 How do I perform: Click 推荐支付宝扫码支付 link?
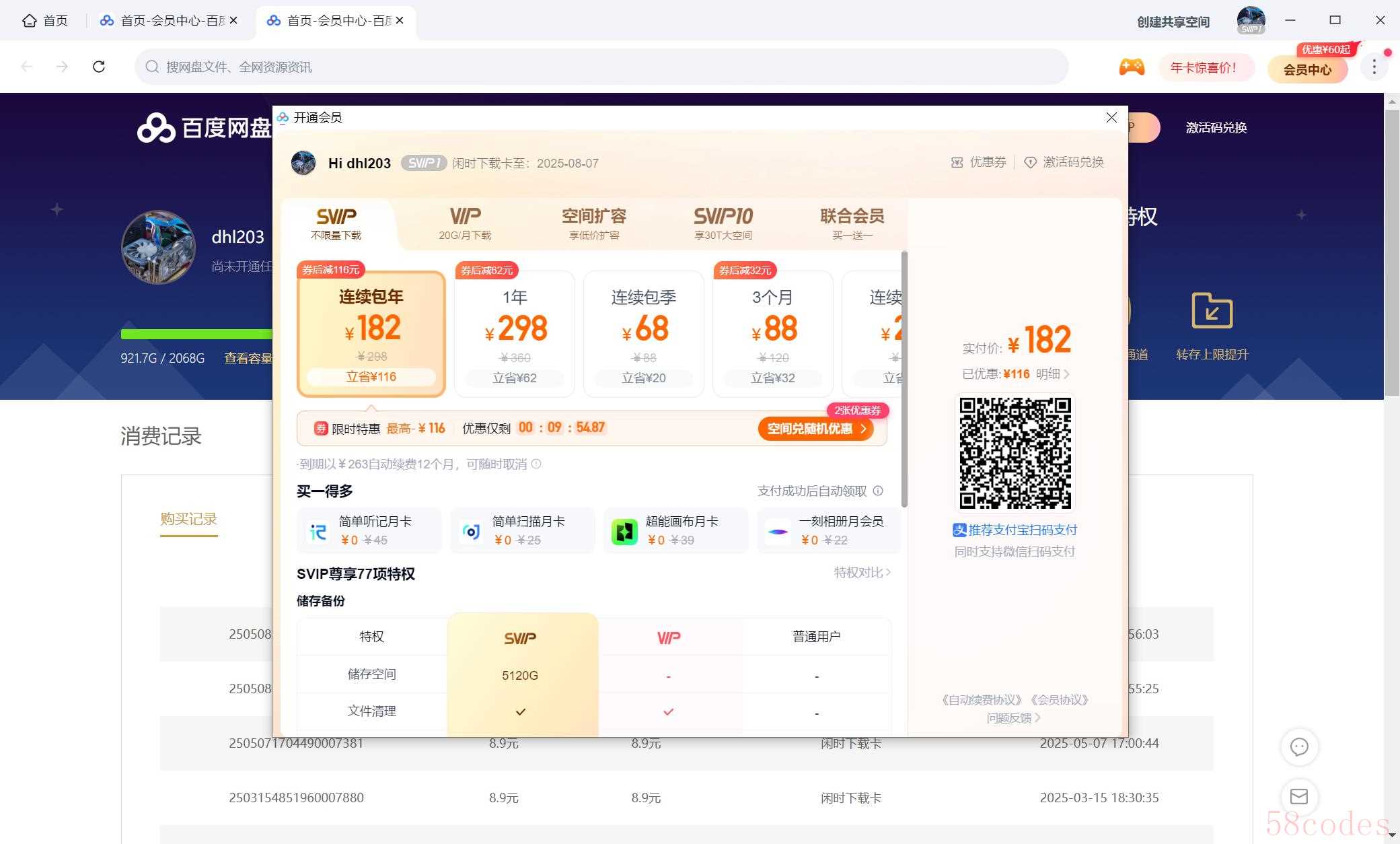(1015, 530)
